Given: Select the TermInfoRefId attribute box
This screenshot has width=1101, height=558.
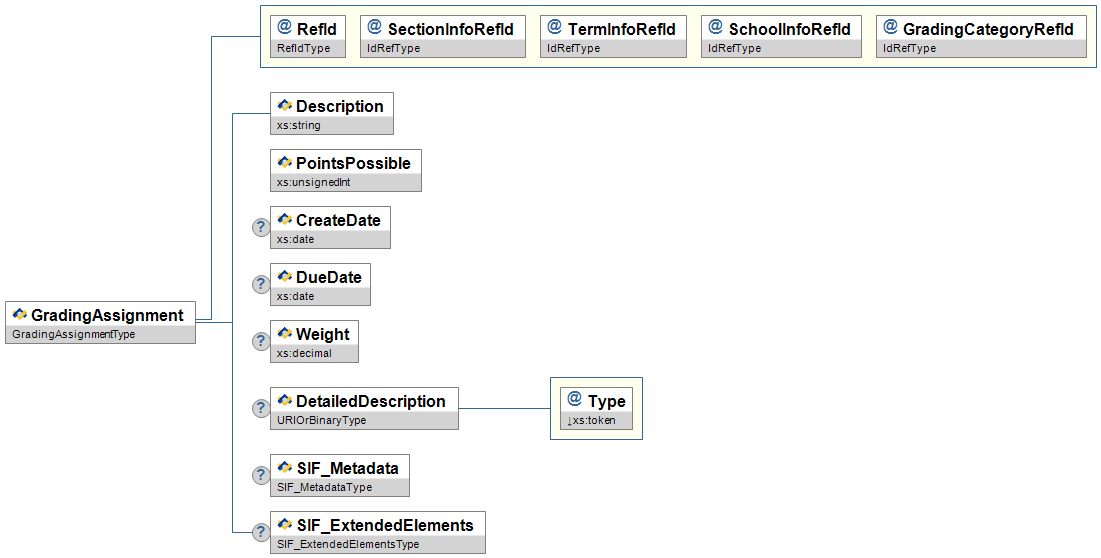Looking at the screenshot, I should 614,37.
